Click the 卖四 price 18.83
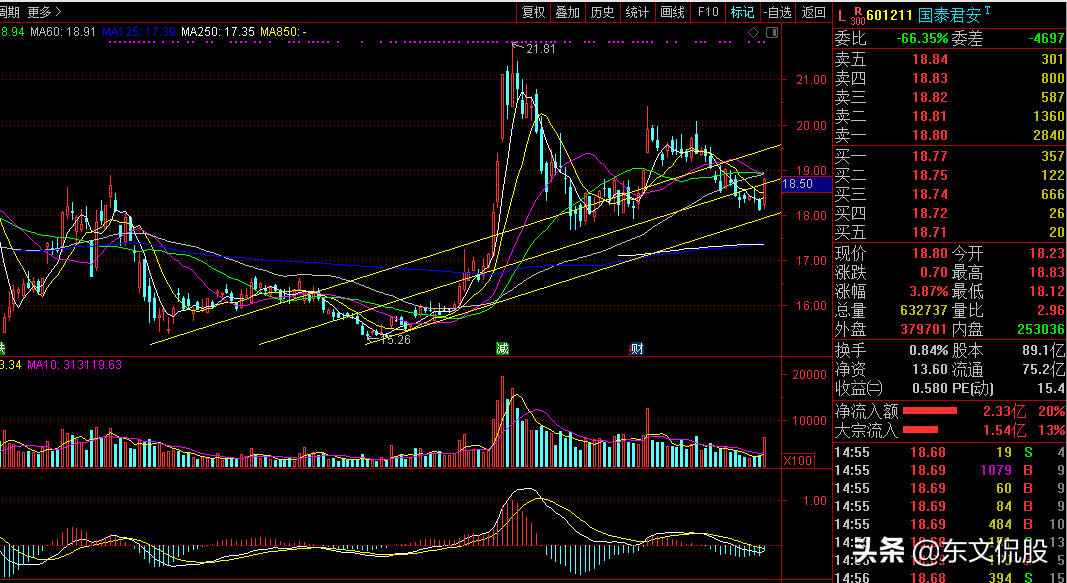1067x583 pixels. click(930, 78)
